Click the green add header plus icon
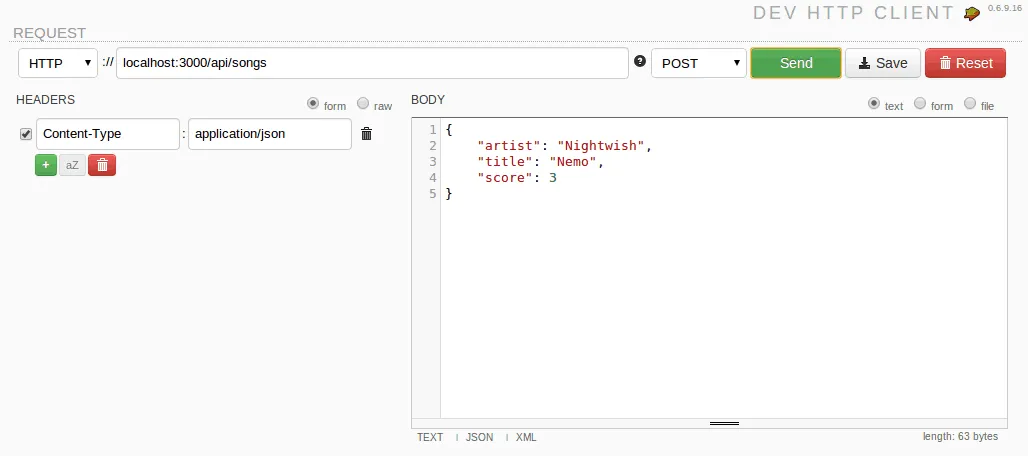This screenshot has width=1028, height=456. click(46, 165)
